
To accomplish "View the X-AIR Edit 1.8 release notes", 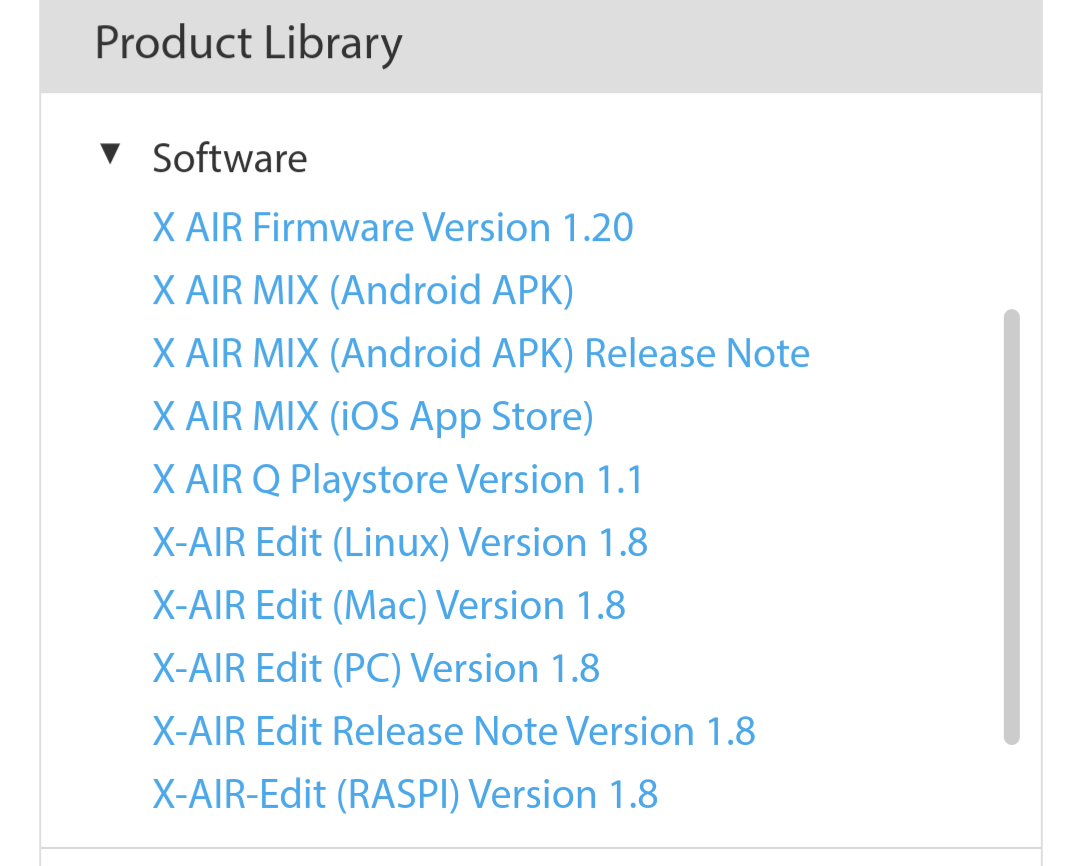I will [x=454, y=732].
